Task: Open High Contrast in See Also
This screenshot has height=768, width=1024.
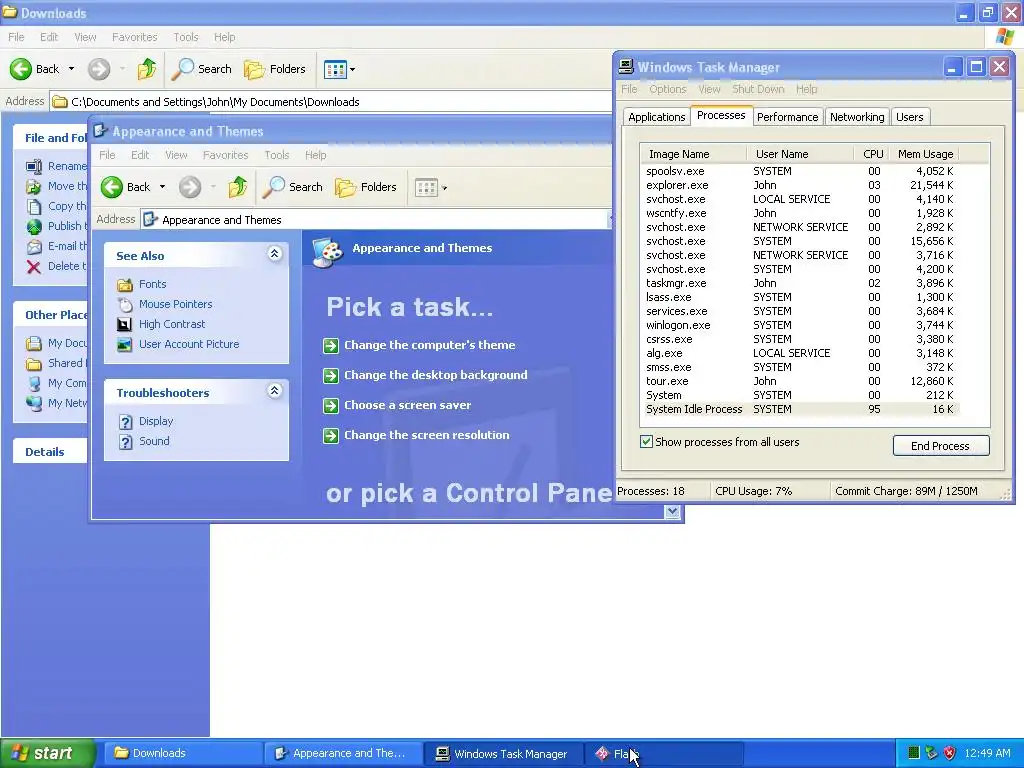Action: [x=172, y=324]
